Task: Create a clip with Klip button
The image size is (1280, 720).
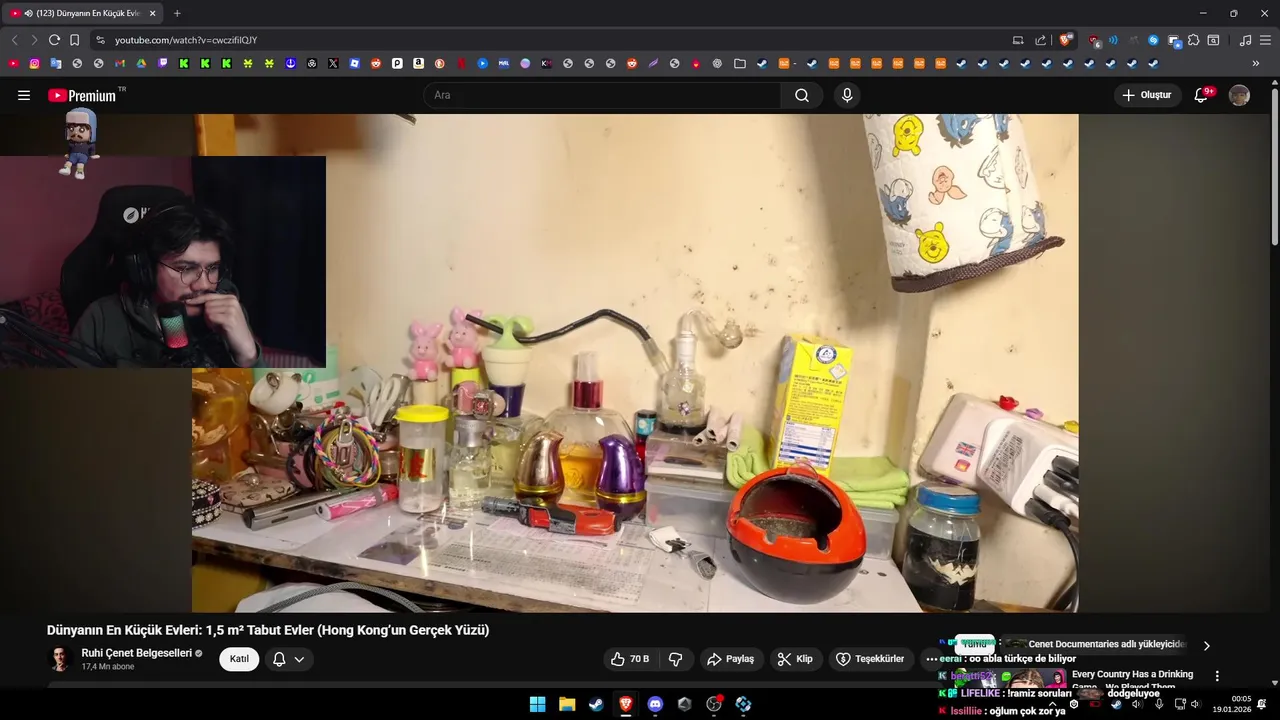Action: pos(796,659)
